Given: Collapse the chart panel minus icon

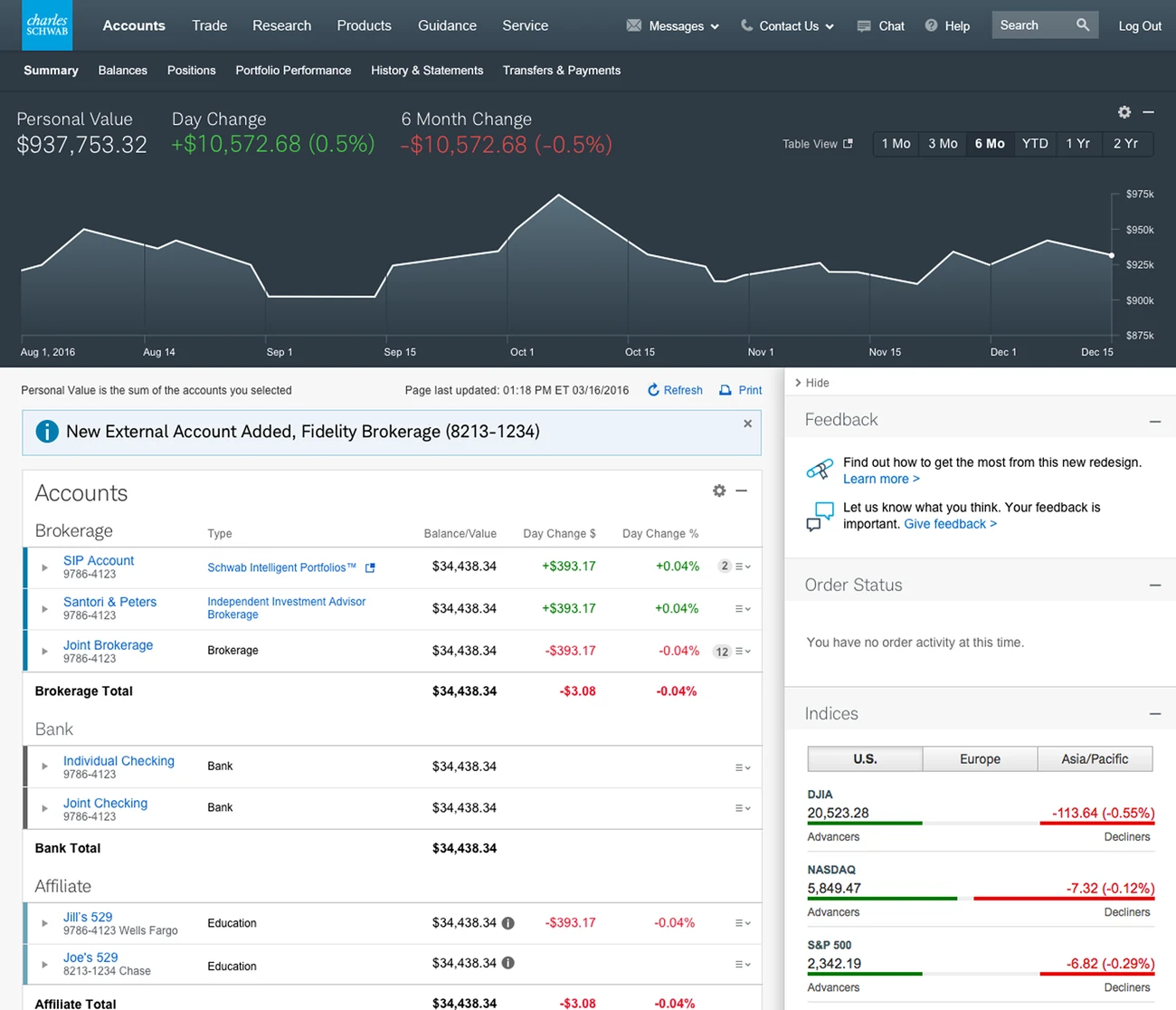Looking at the screenshot, I should 1149,112.
